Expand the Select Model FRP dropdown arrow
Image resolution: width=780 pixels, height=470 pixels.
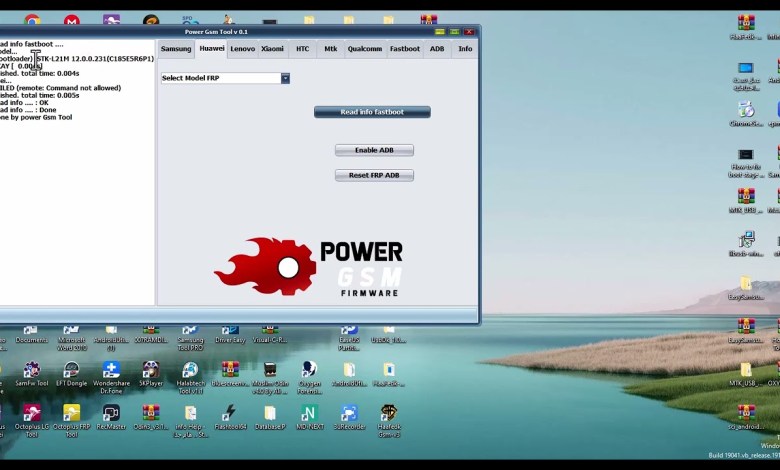(x=285, y=78)
